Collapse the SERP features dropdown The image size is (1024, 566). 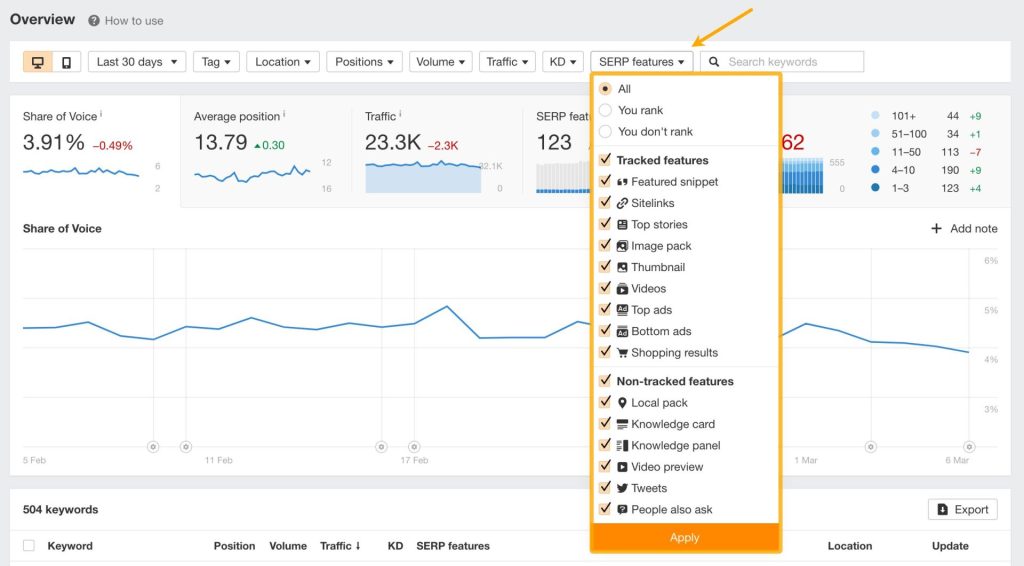coord(641,62)
